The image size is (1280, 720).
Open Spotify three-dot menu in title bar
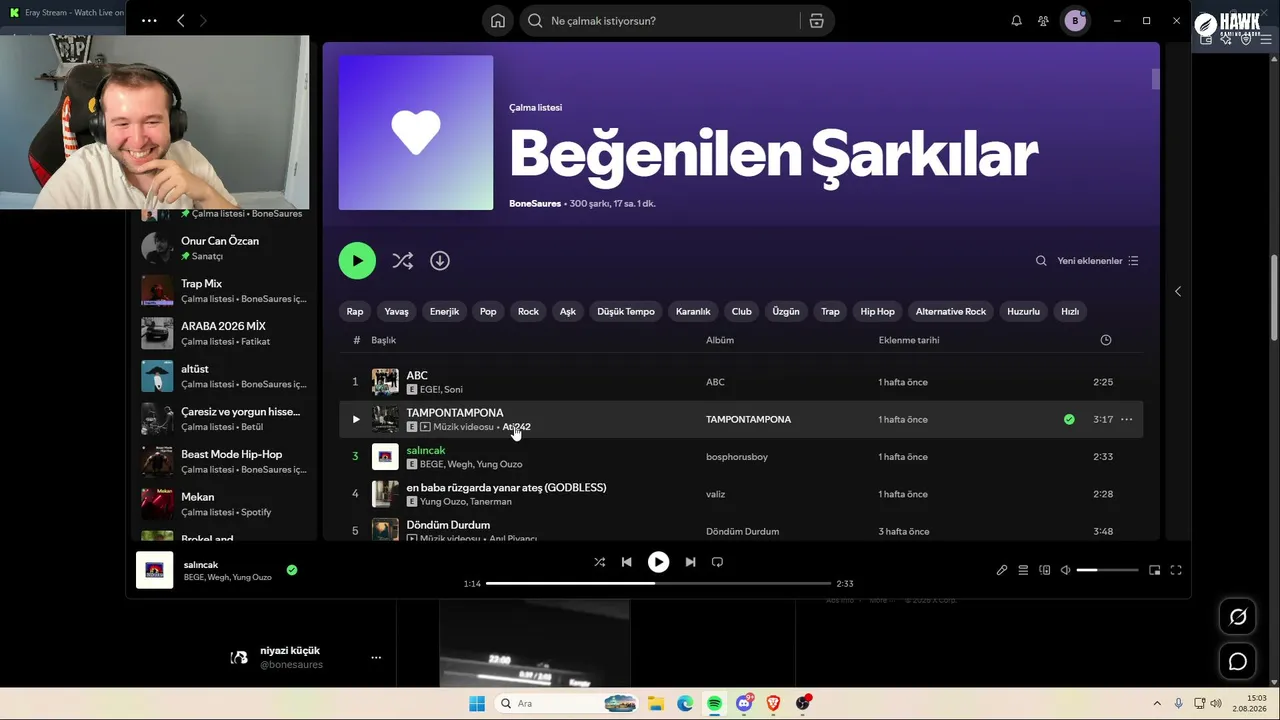pyautogui.click(x=149, y=21)
